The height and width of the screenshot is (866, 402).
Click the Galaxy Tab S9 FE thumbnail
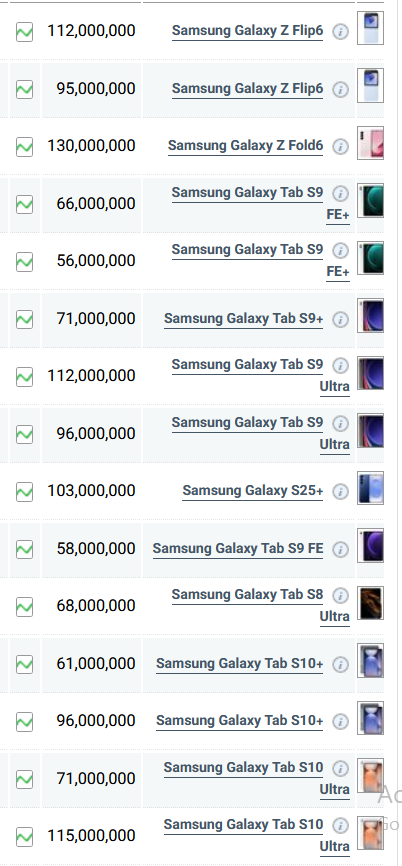click(370, 546)
